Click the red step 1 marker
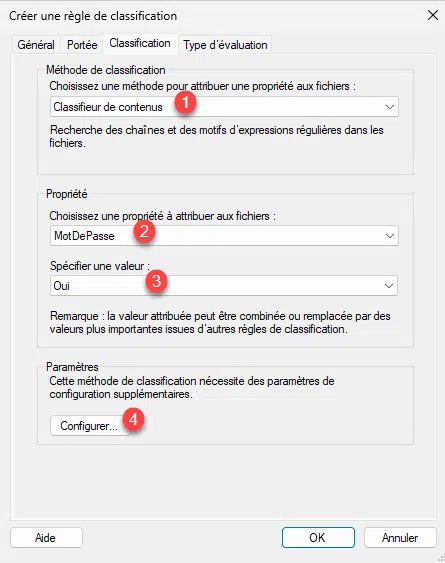The width and height of the screenshot is (445, 563). click(185, 103)
